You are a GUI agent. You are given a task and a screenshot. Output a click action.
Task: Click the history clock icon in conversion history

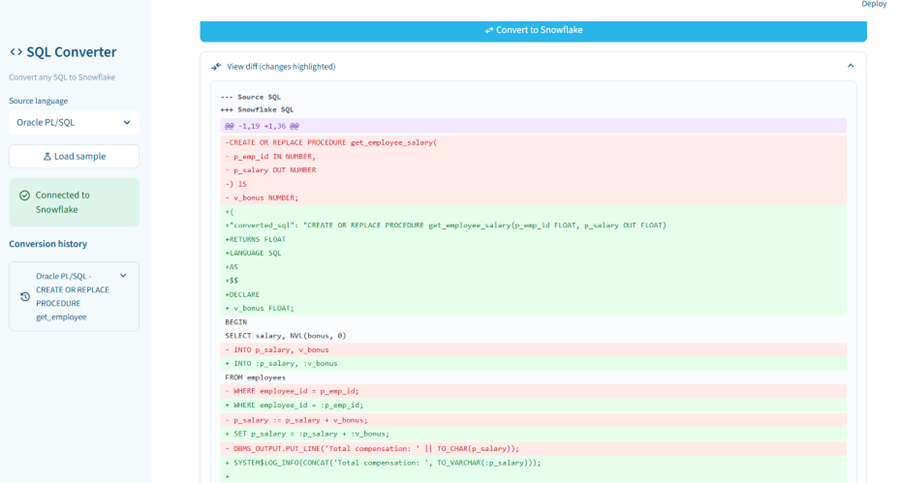tap(25, 297)
